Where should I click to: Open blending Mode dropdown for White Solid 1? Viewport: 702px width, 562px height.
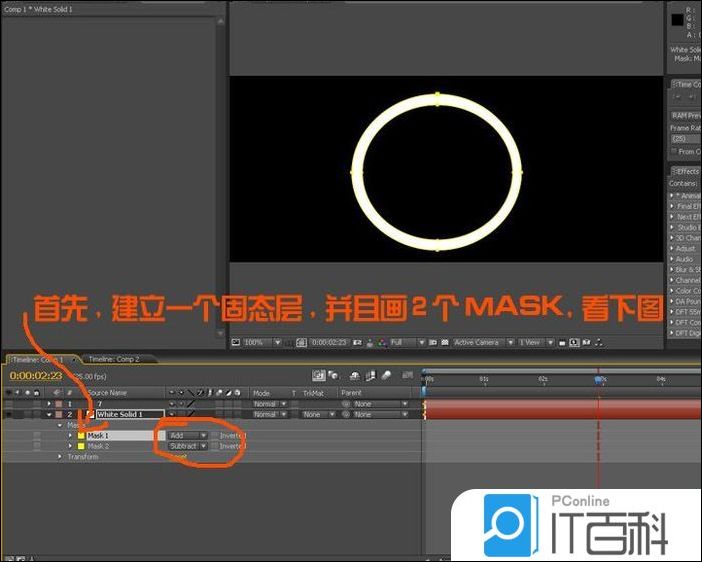coord(270,414)
